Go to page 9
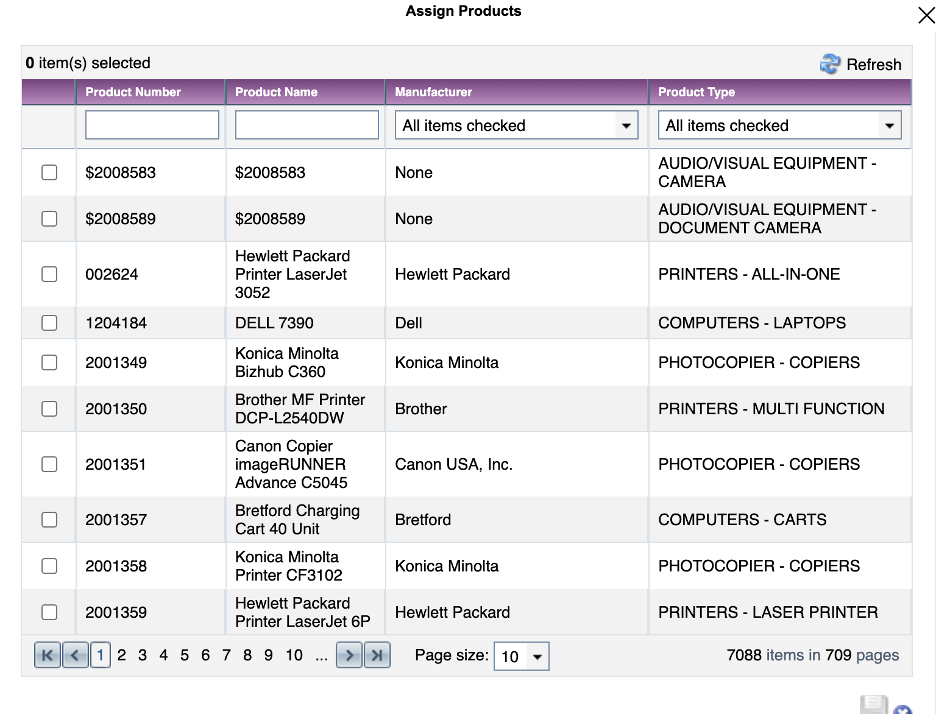Viewport: 936px width, 714px height. click(269, 655)
